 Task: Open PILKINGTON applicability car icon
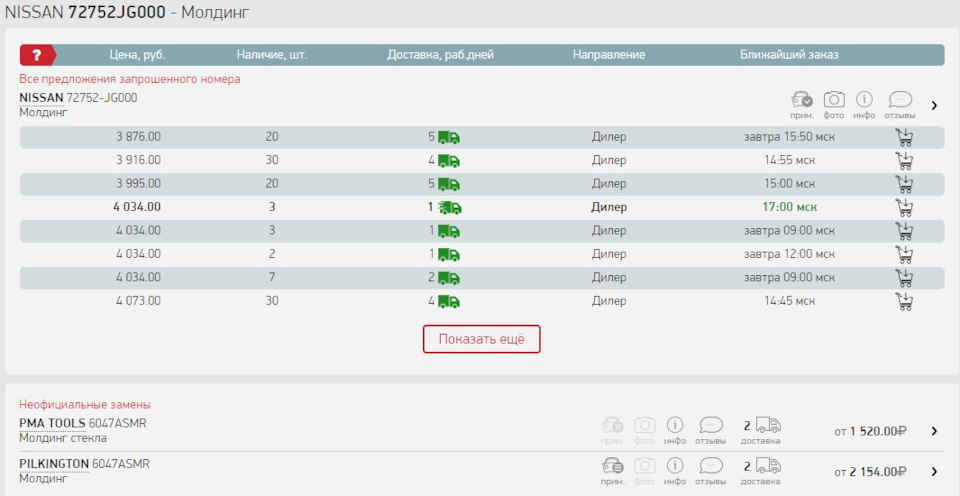click(613, 466)
